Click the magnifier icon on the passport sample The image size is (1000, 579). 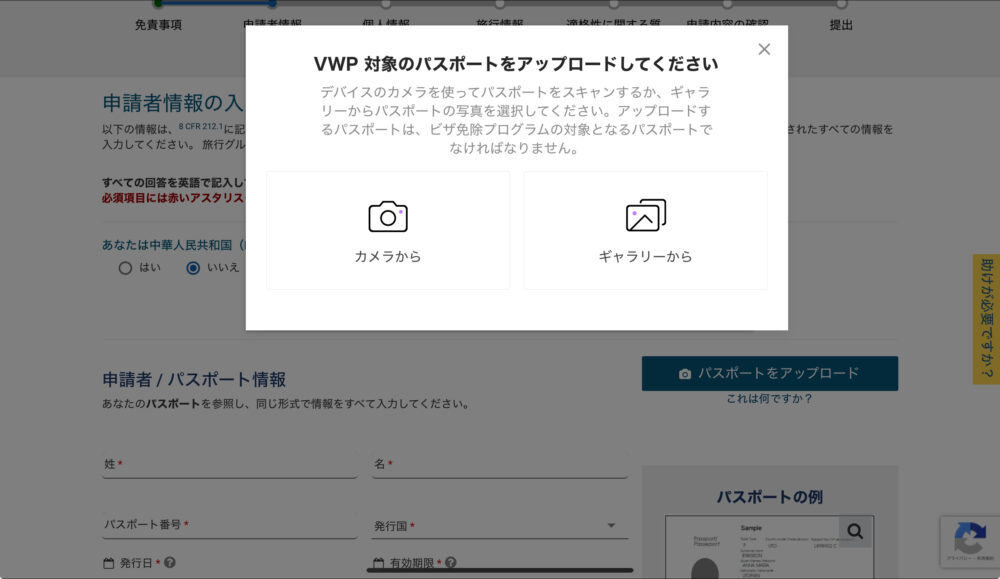point(855,531)
